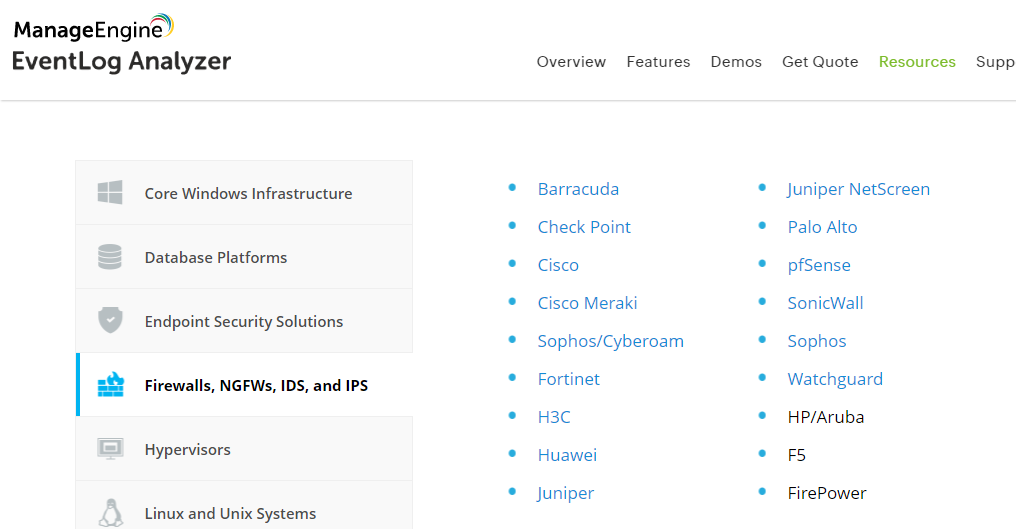The height and width of the screenshot is (529, 1016).
Task: Open the Cisco Meraki link
Action: [587, 303]
